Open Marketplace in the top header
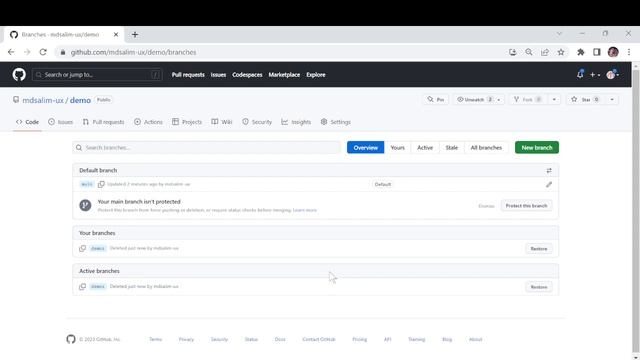The width and height of the screenshot is (640, 360). click(x=284, y=75)
